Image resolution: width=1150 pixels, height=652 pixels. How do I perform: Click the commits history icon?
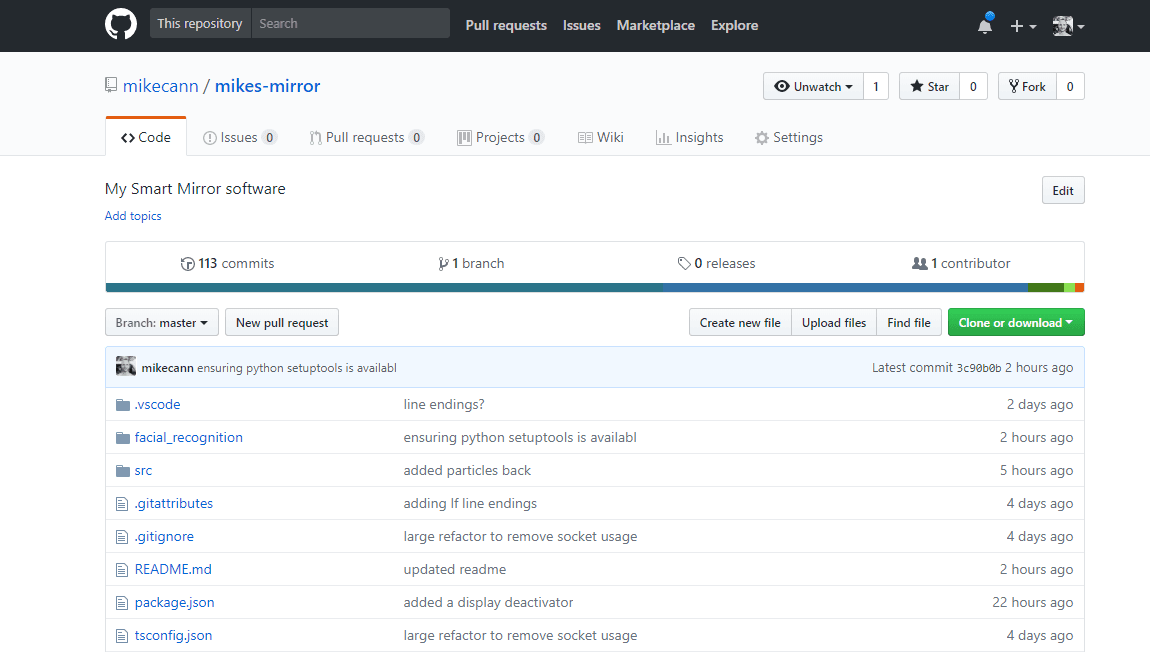187,264
